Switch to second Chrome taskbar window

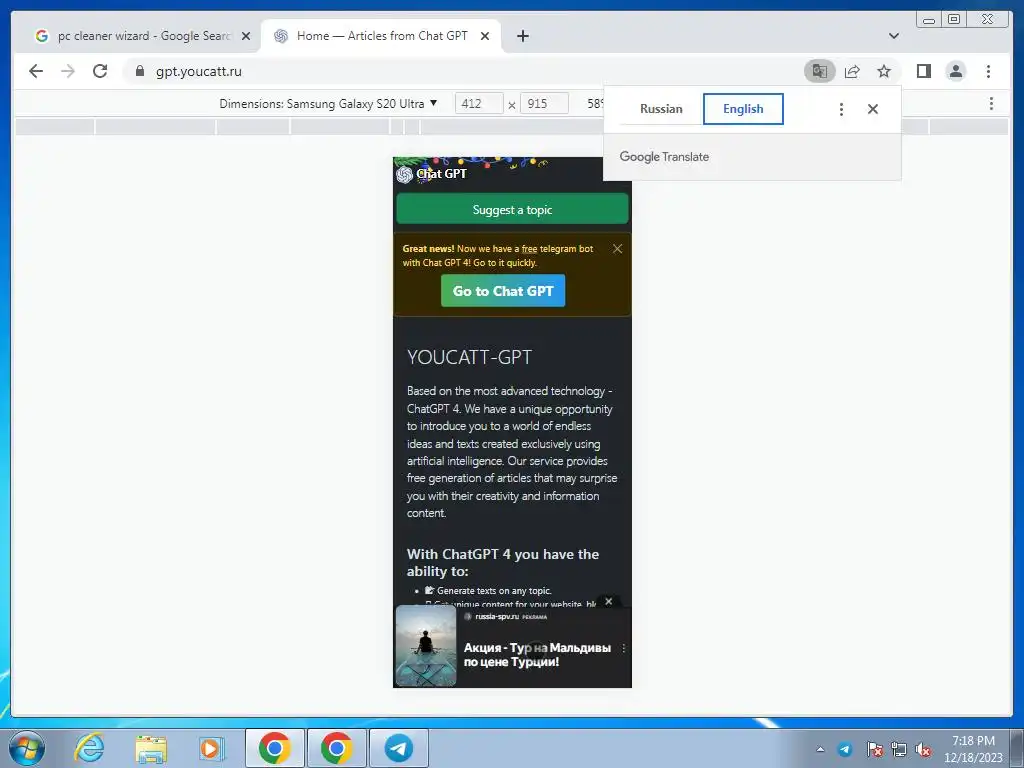(336, 748)
